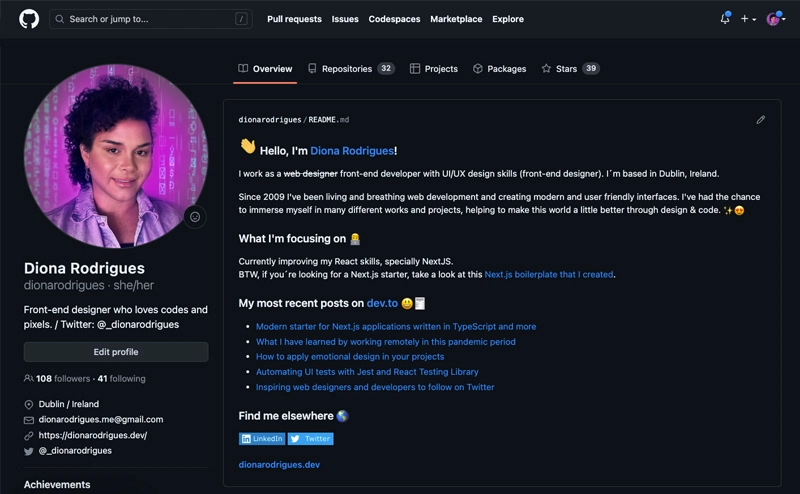Open the Next.js boilerplate that I created link
Screen dimensions: 800x494
click(x=548, y=275)
